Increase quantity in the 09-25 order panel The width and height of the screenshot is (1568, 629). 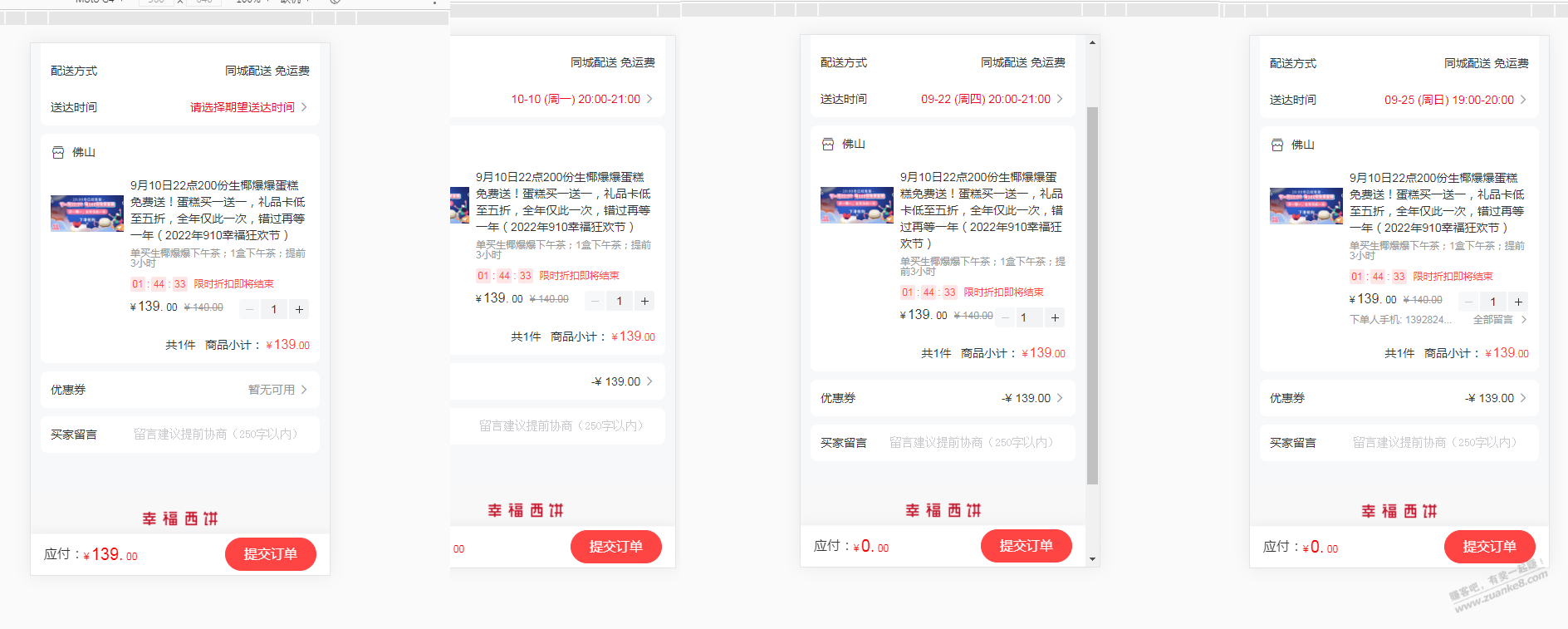pos(1519,302)
